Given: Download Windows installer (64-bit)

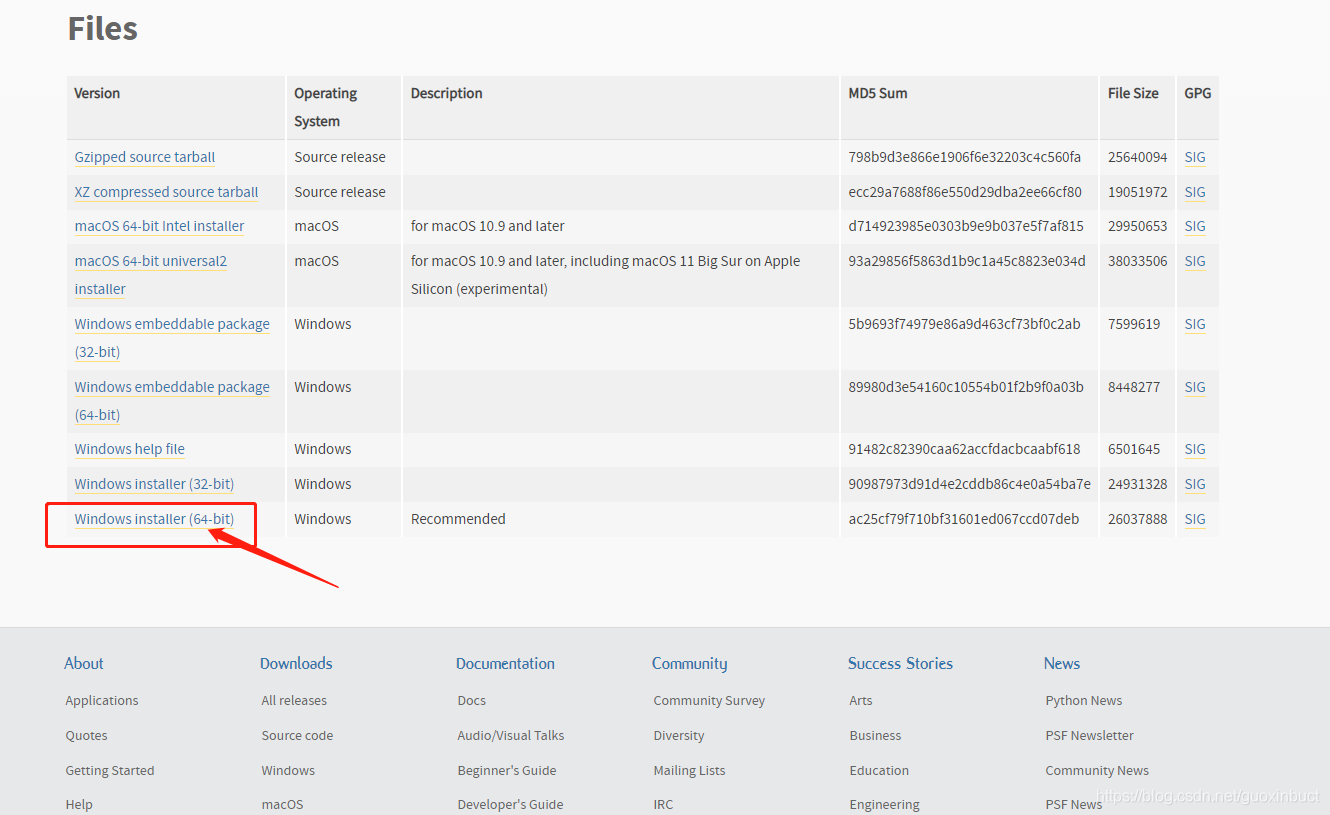Looking at the screenshot, I should 154,519.
